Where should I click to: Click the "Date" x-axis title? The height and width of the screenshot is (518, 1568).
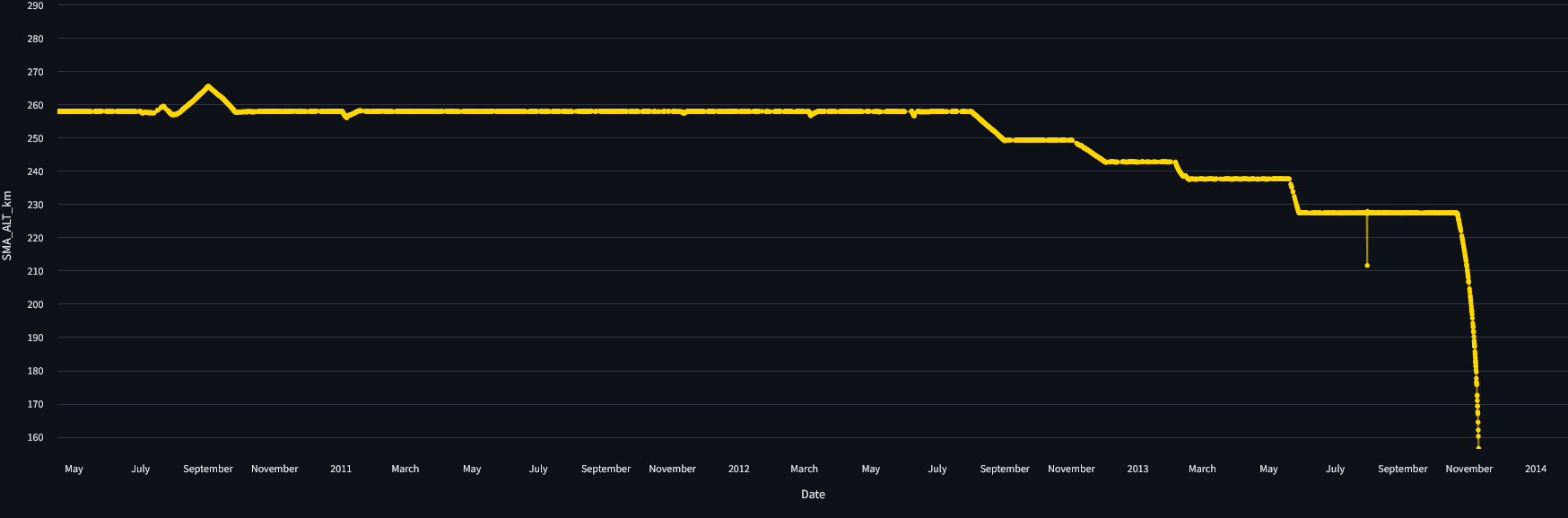pyautogui.click(x=813, y=495)
